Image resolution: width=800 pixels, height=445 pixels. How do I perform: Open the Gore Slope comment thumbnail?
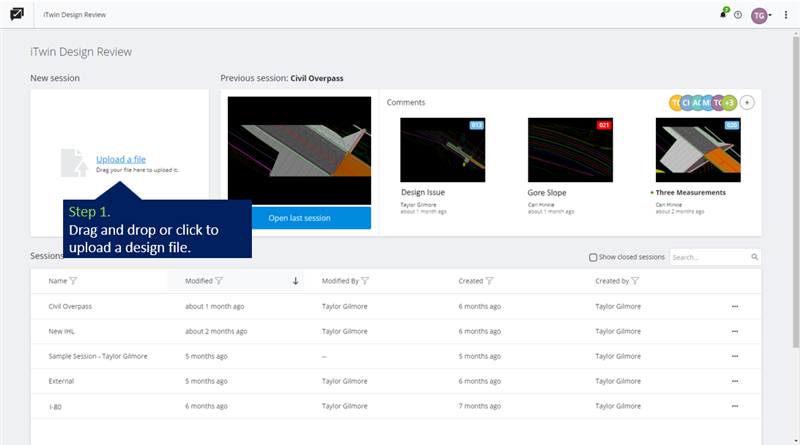(x=569, y=149)
